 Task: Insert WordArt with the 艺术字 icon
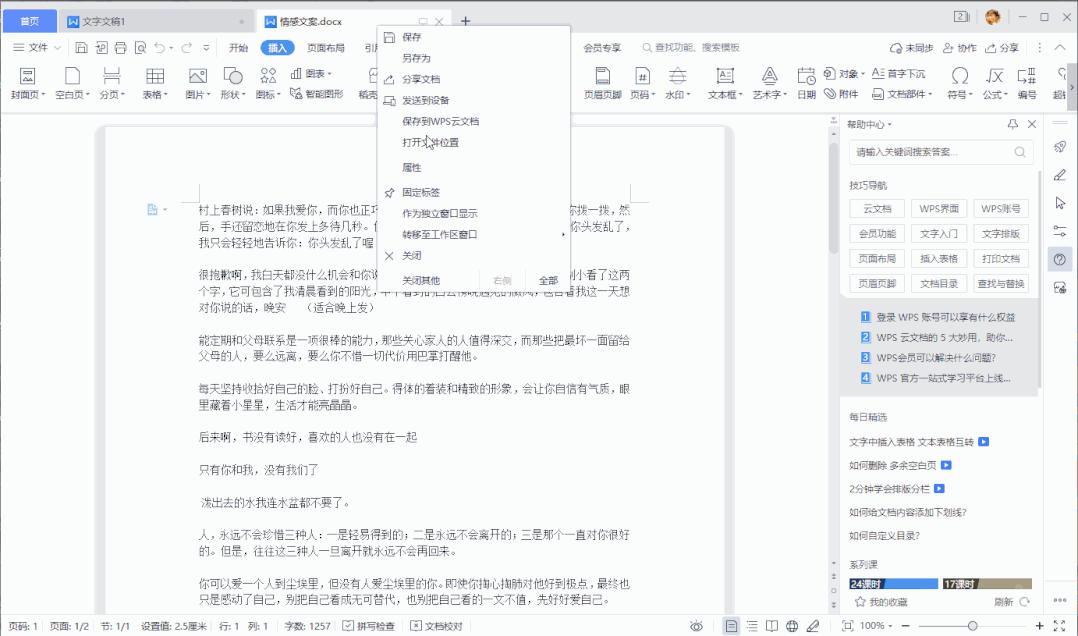coord(768,85)
